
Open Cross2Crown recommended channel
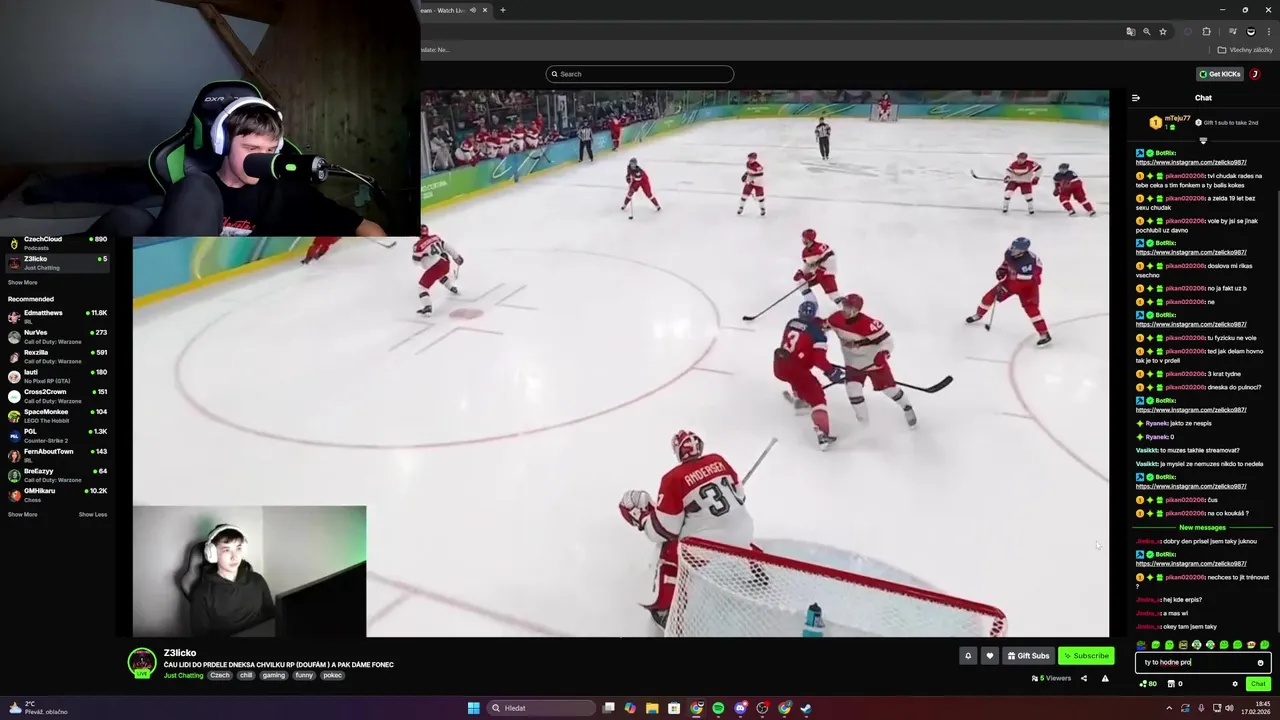[x=58, y=395]
